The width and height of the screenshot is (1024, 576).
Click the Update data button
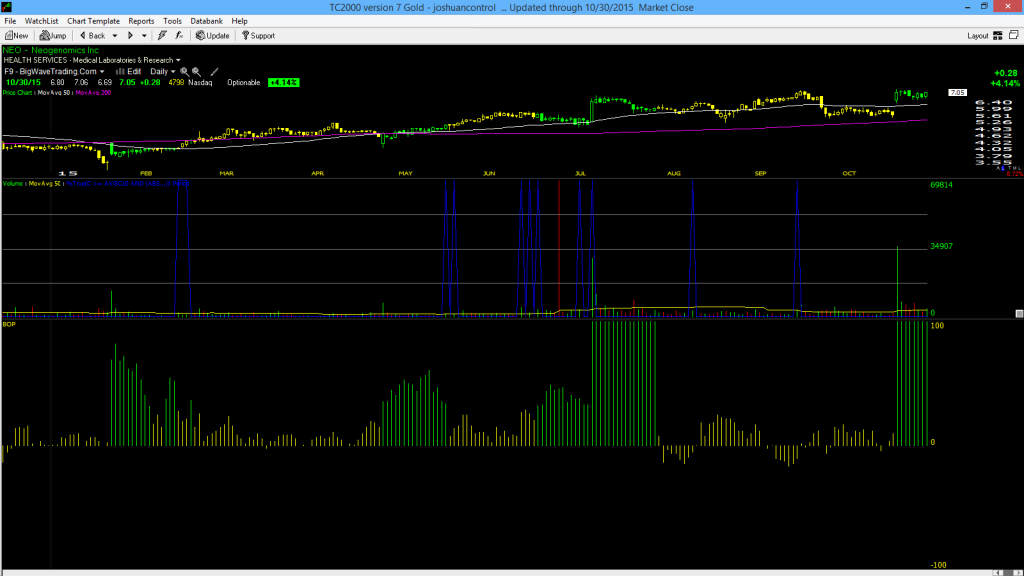(x=213, y=35)
